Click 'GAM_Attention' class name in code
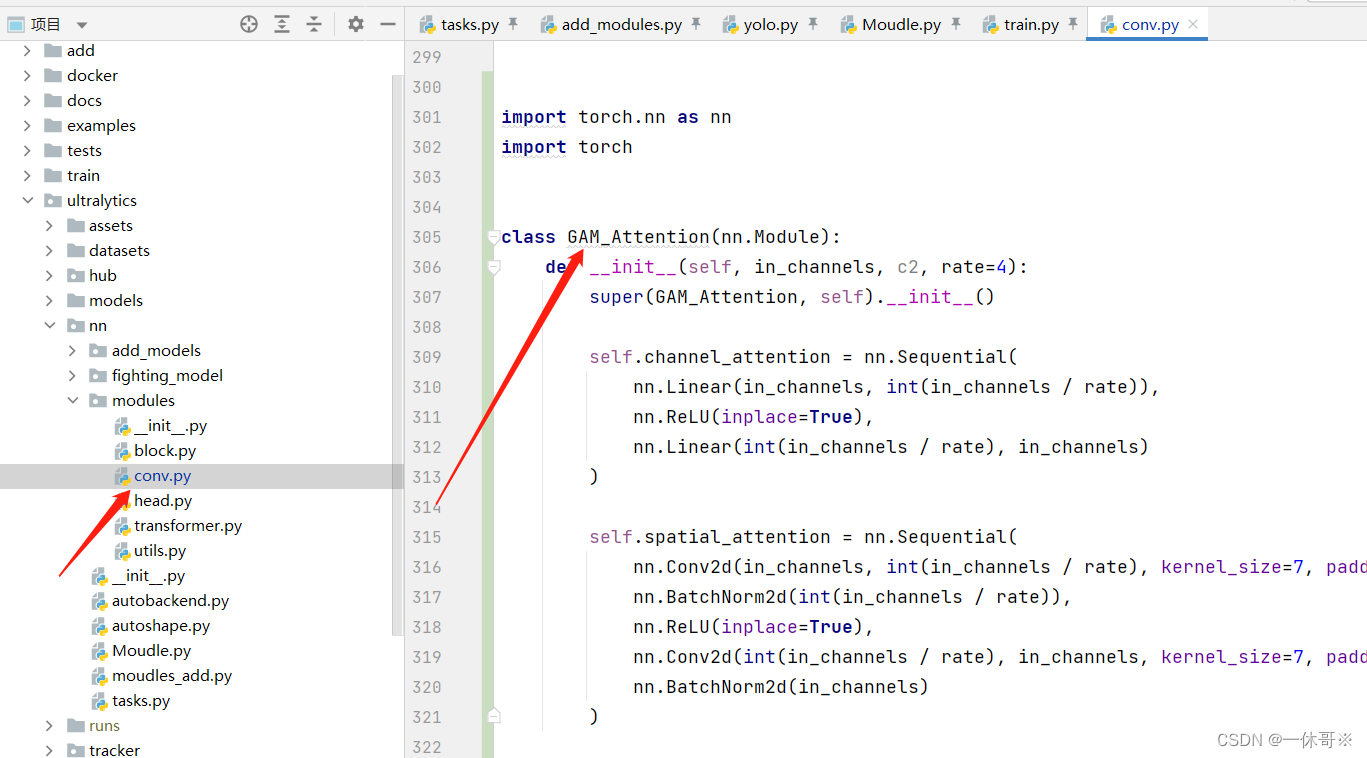Viewport: 1367px width, 758px height. [x=638, y=237]
